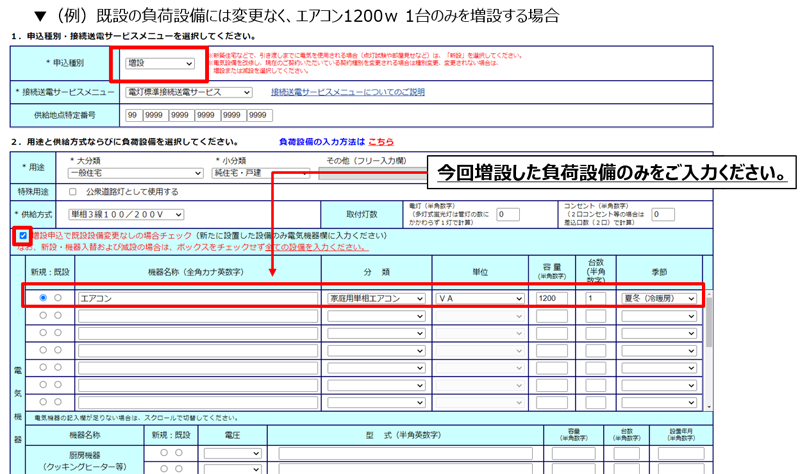
Task: Open the こちら link for 負荷設備の入力方法
Action: (381, 142)
